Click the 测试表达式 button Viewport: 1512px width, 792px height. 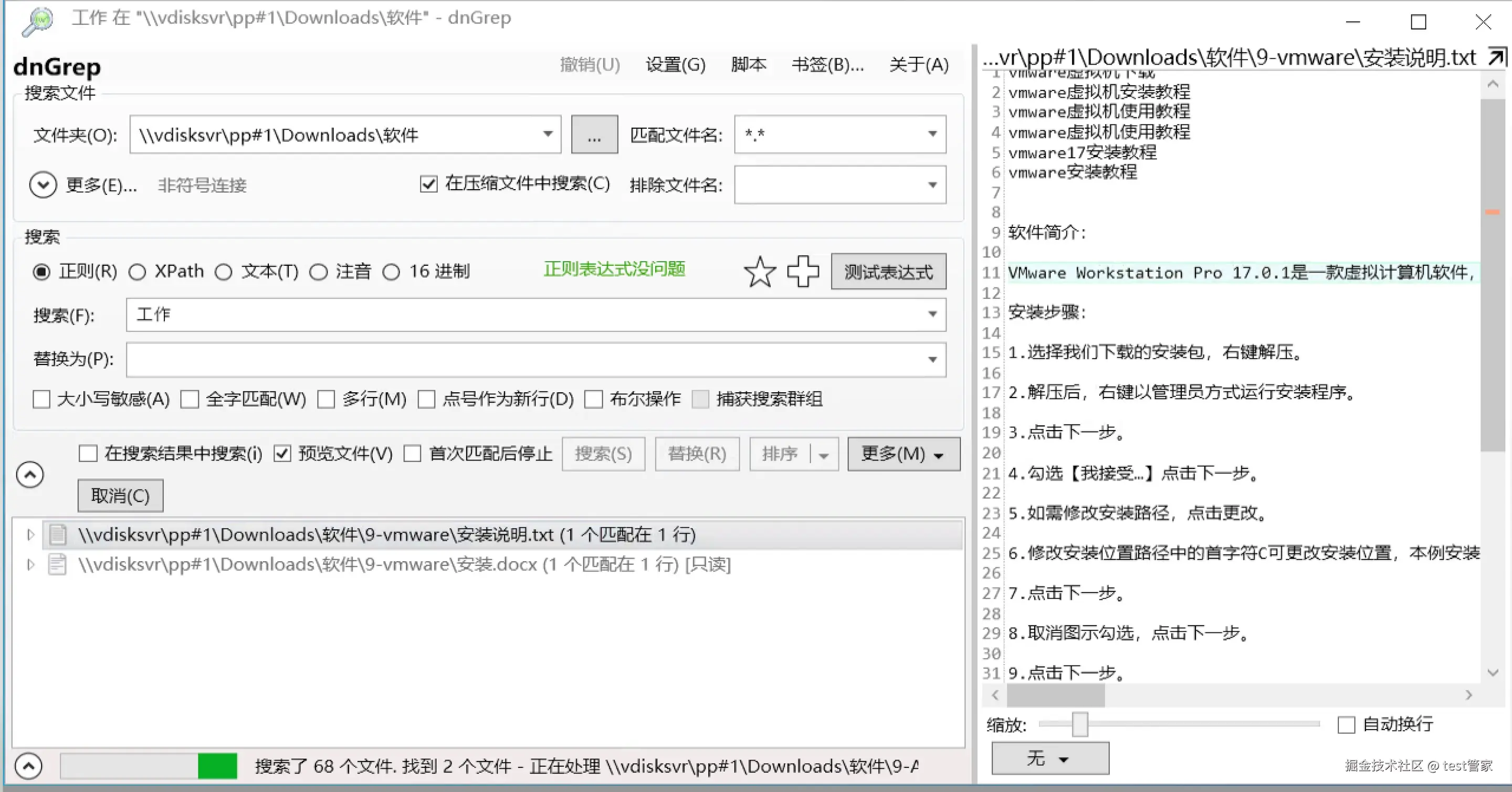(888, 271)
